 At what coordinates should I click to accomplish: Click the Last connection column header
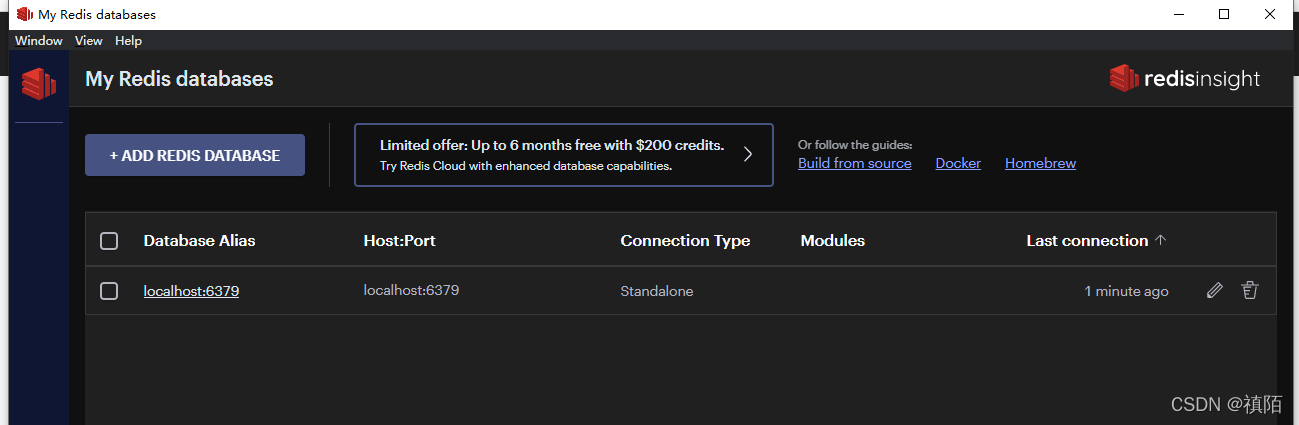pyautogui.click(x=1087, y=241)
